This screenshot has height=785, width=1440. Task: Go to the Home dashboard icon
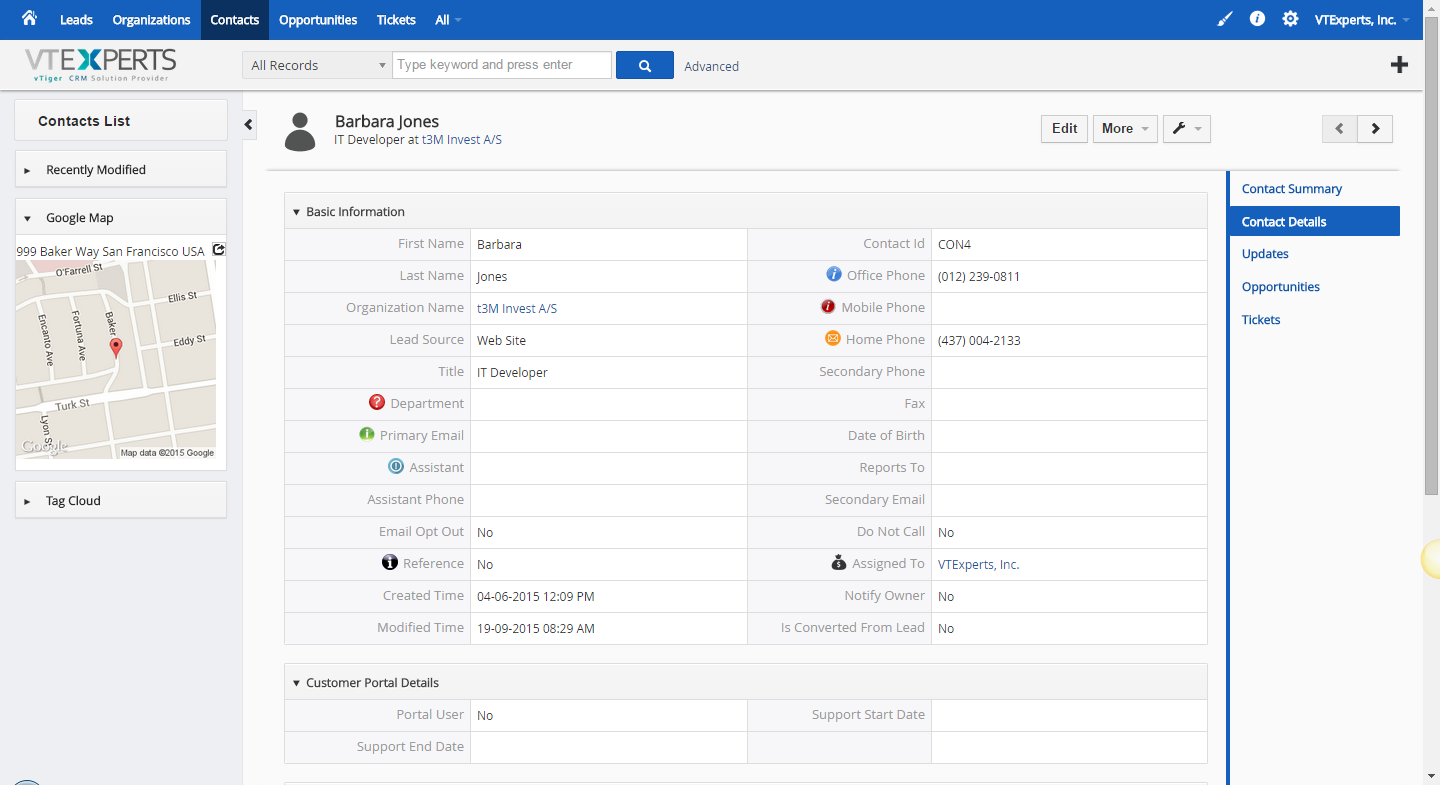[29, 19]
